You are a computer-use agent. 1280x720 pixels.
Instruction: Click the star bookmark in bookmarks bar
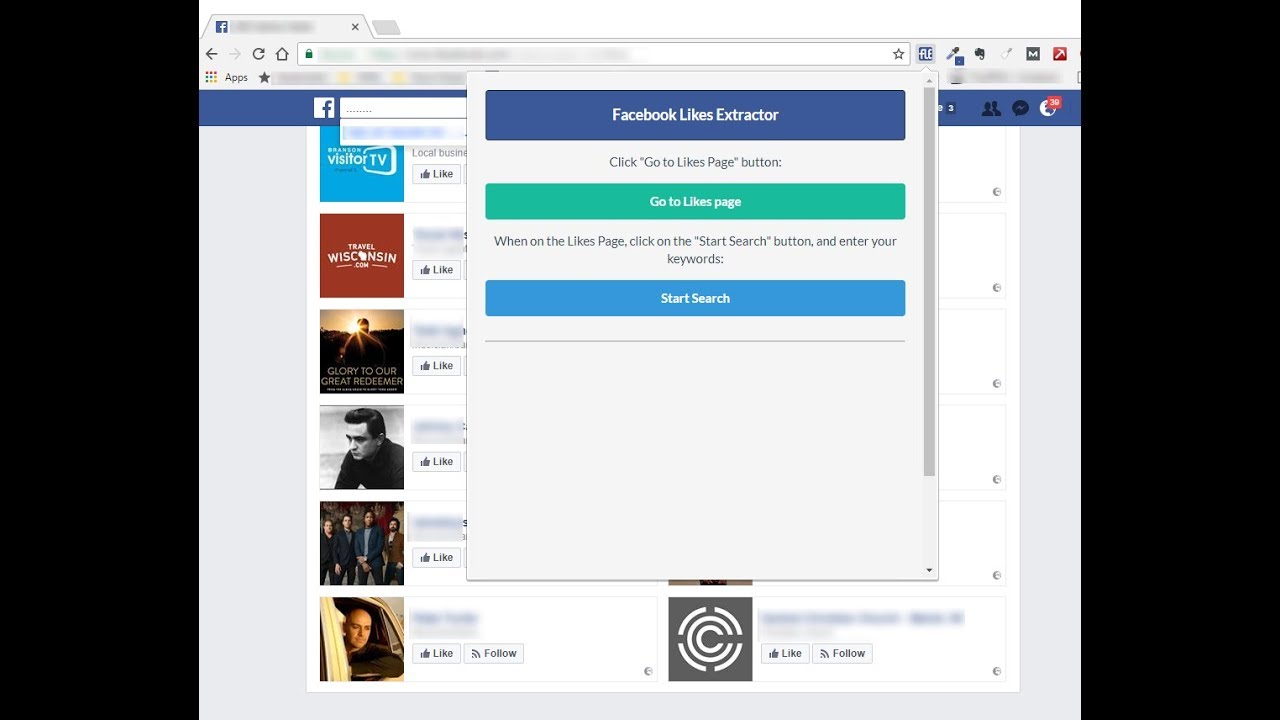[264, 77]
